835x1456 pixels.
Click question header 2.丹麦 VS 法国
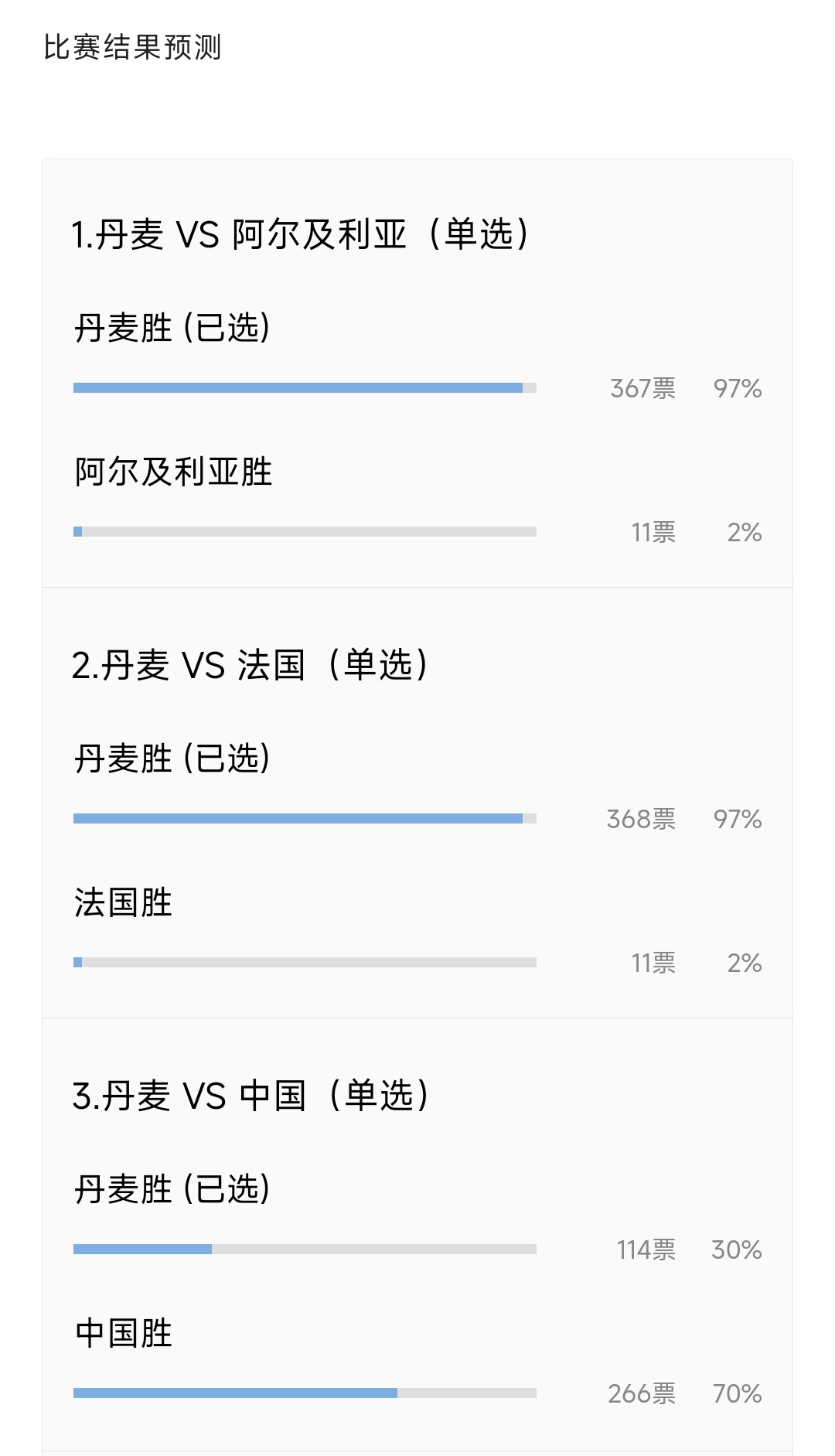251,663
